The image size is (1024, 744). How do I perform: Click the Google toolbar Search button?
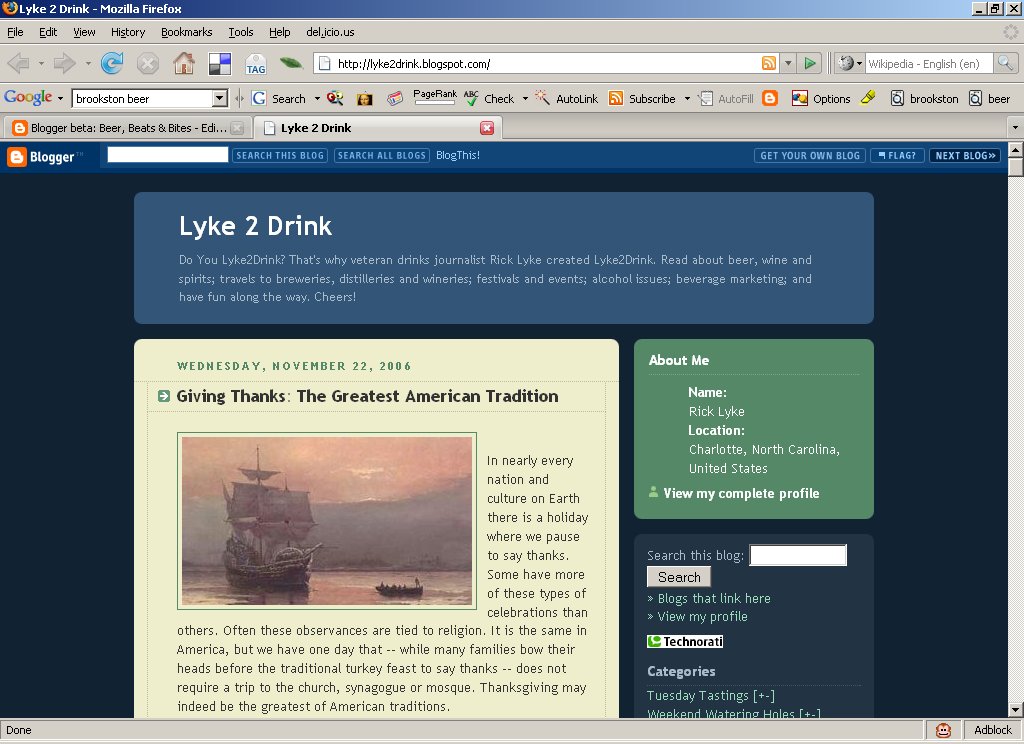point(280,99)
